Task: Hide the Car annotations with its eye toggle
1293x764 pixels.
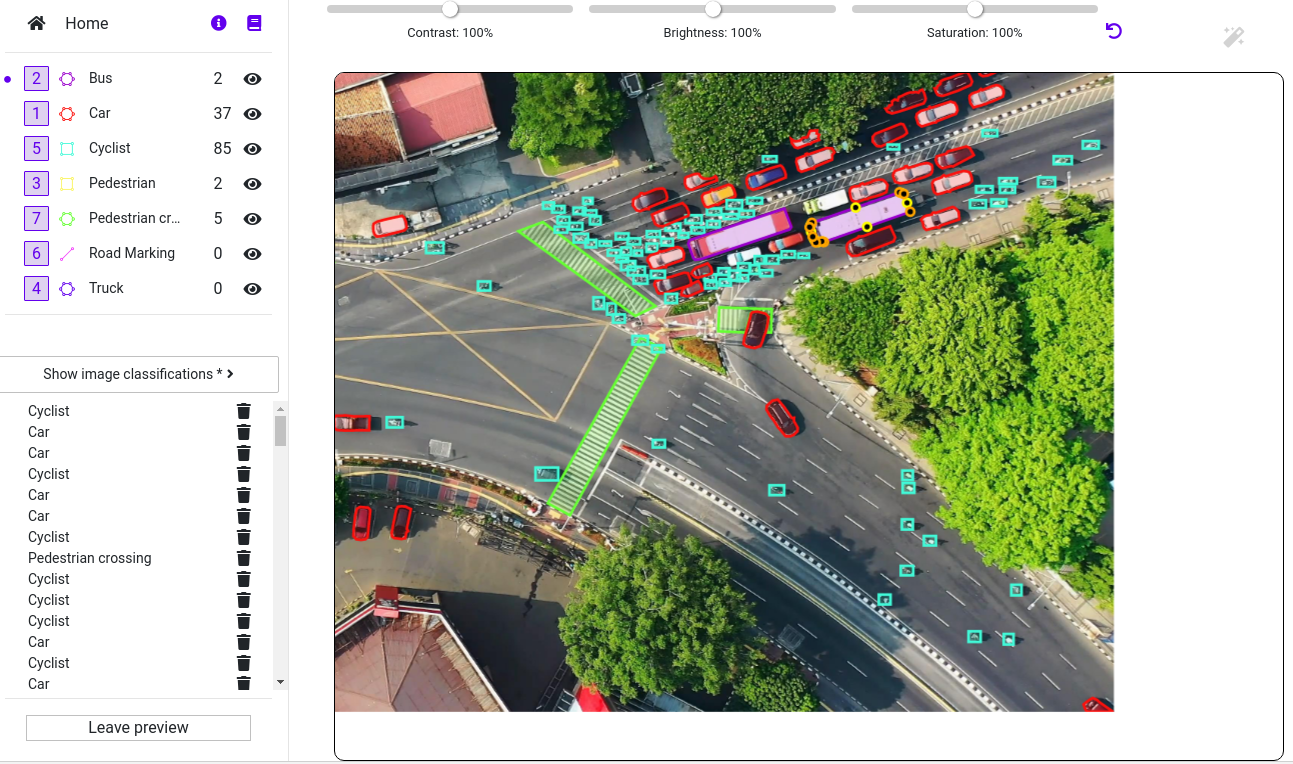Action: coord(252,113)
